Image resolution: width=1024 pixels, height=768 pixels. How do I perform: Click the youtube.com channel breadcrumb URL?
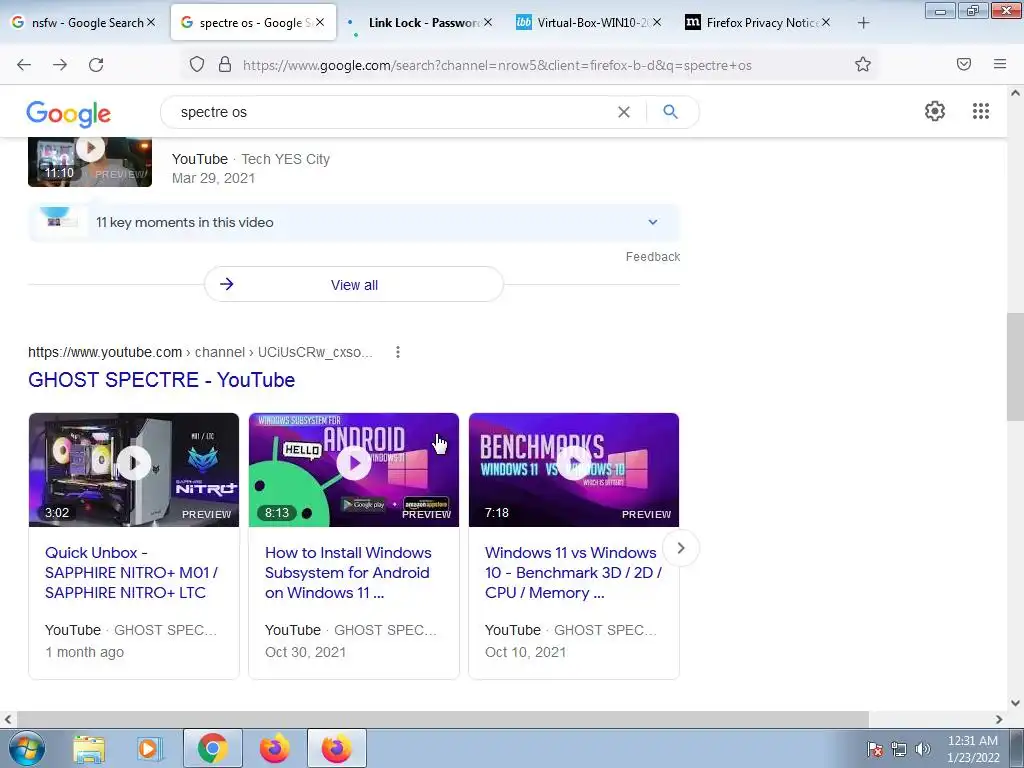[x=200, y=353]
